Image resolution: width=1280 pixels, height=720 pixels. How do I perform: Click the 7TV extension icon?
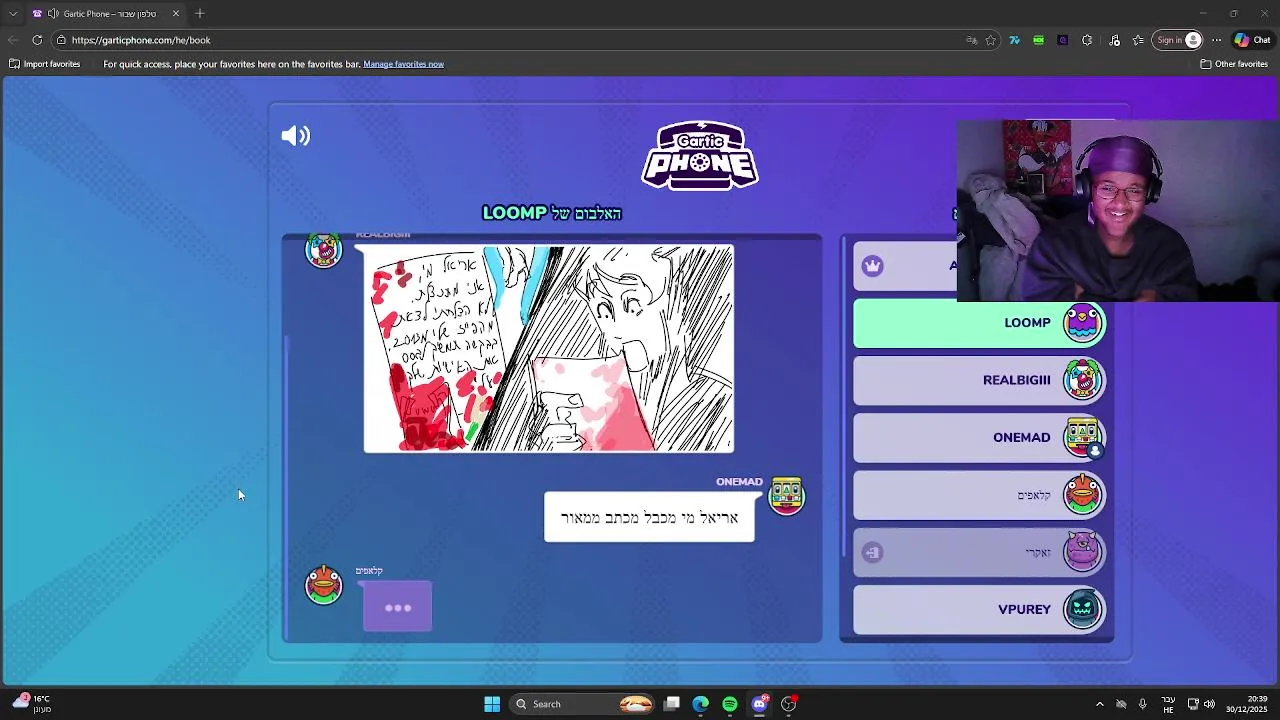tap(1015, 40)
